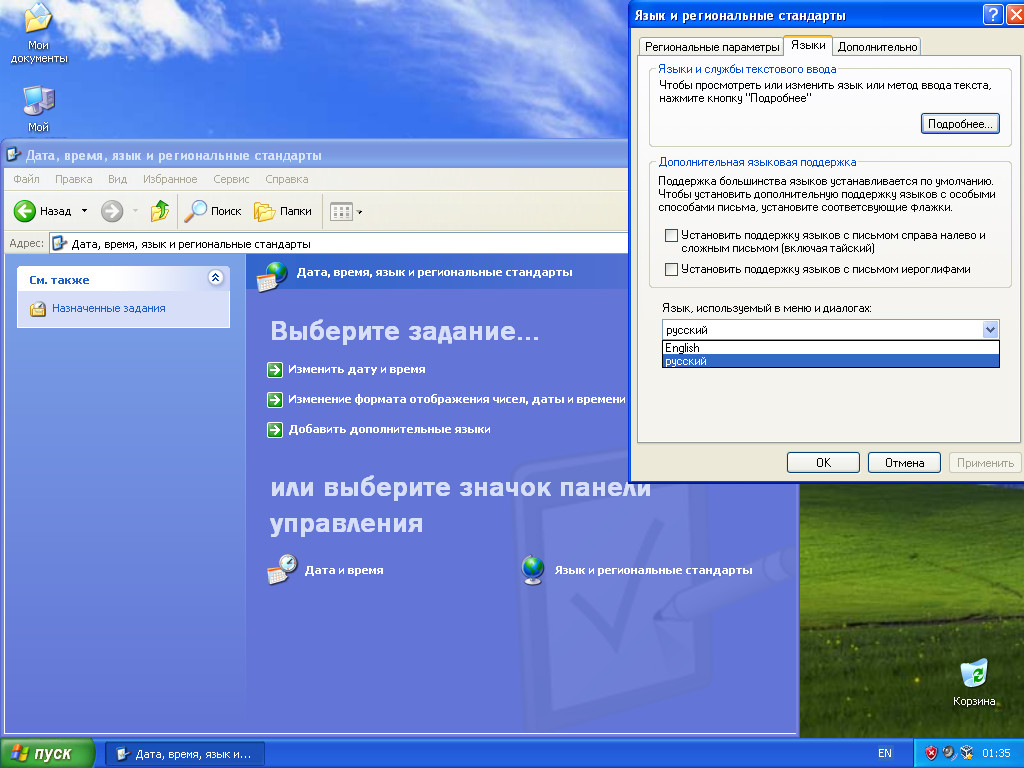The image size is (1024, 768).
Task: Open the Views icon dropdown in toolbar
Action: (345, 212)
